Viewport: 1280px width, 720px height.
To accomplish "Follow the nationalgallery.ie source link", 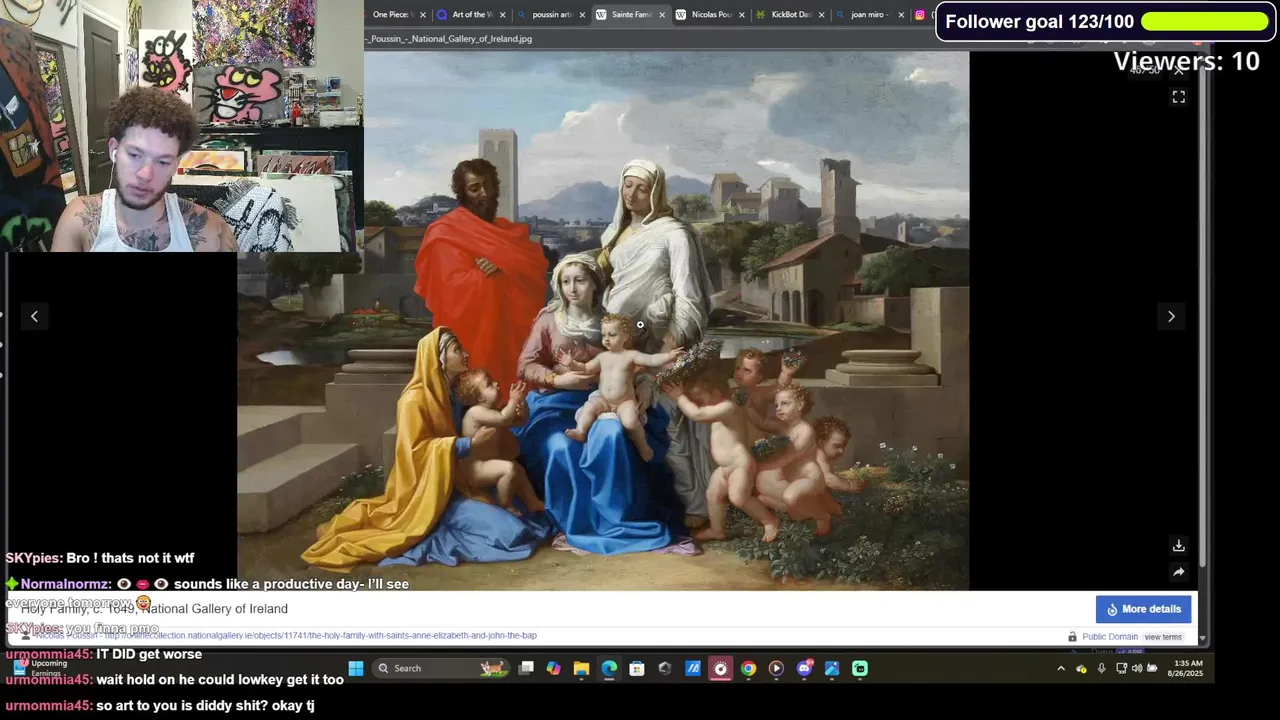I will [x=321, y=635].
